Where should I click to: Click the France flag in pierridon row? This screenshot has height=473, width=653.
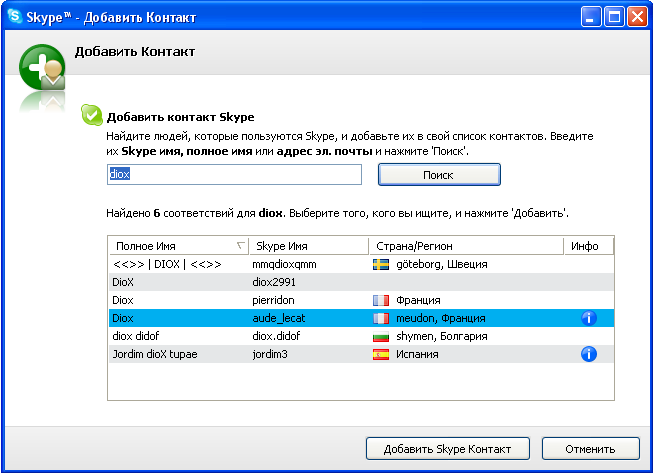pyautogui.click(x=381, y=300)
